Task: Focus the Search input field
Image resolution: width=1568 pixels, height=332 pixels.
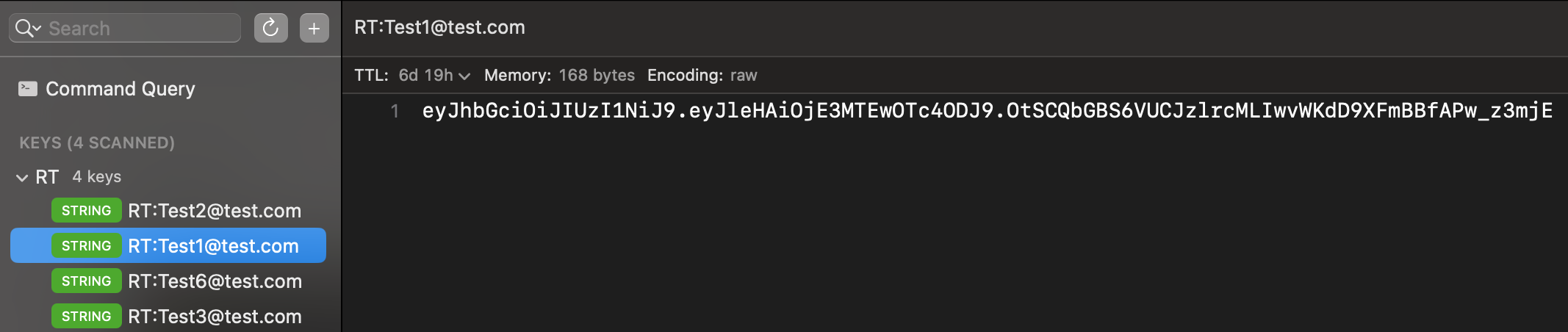Action: (x=140, y=28)
